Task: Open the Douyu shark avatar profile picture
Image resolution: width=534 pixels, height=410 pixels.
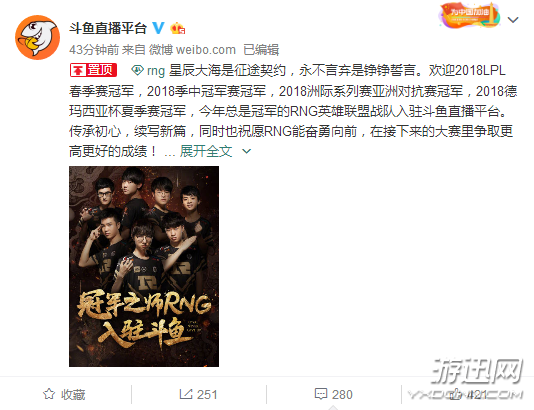Action: pyautogui.click(x=37, y=37)
